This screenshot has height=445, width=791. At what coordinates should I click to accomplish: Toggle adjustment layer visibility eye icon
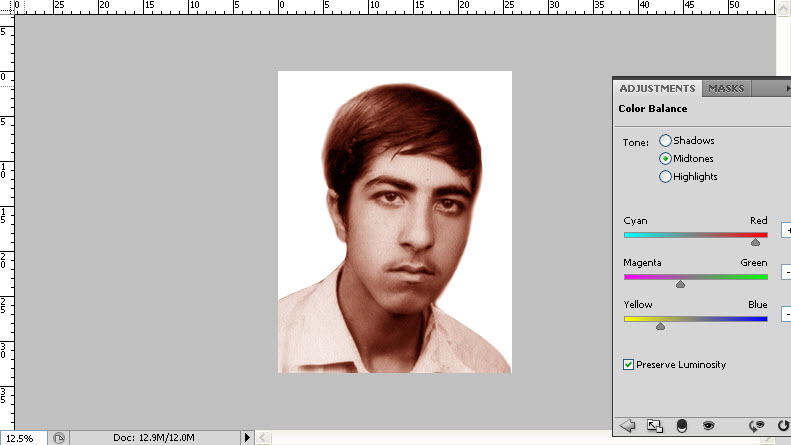708,426
